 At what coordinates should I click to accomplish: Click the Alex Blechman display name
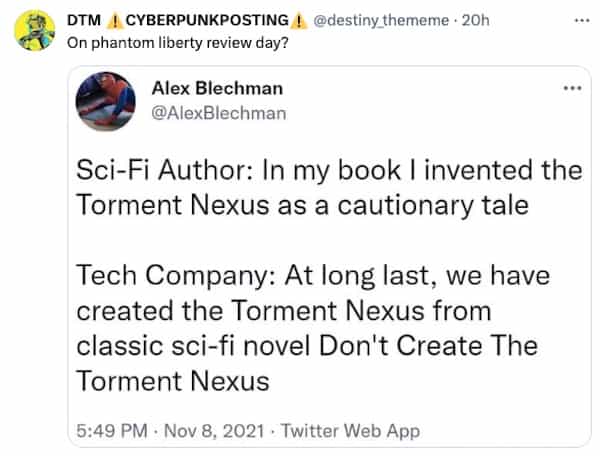click(x=217, y=90)
